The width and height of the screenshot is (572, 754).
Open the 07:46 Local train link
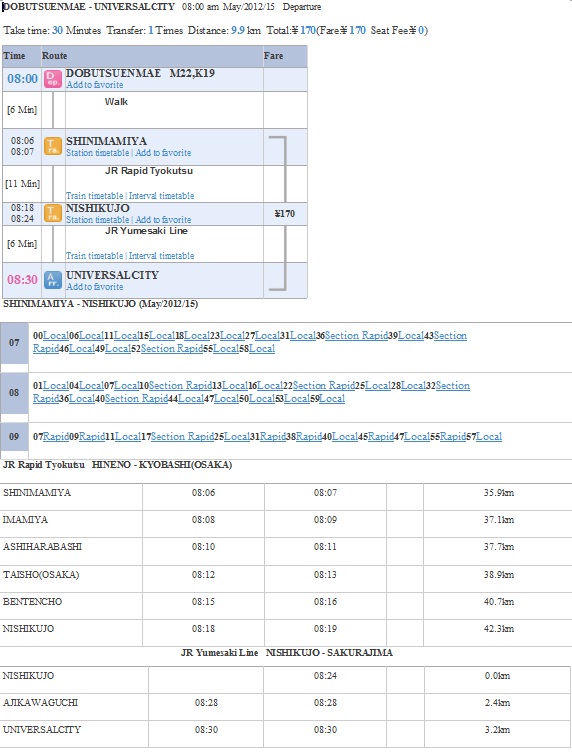[82, 349]
